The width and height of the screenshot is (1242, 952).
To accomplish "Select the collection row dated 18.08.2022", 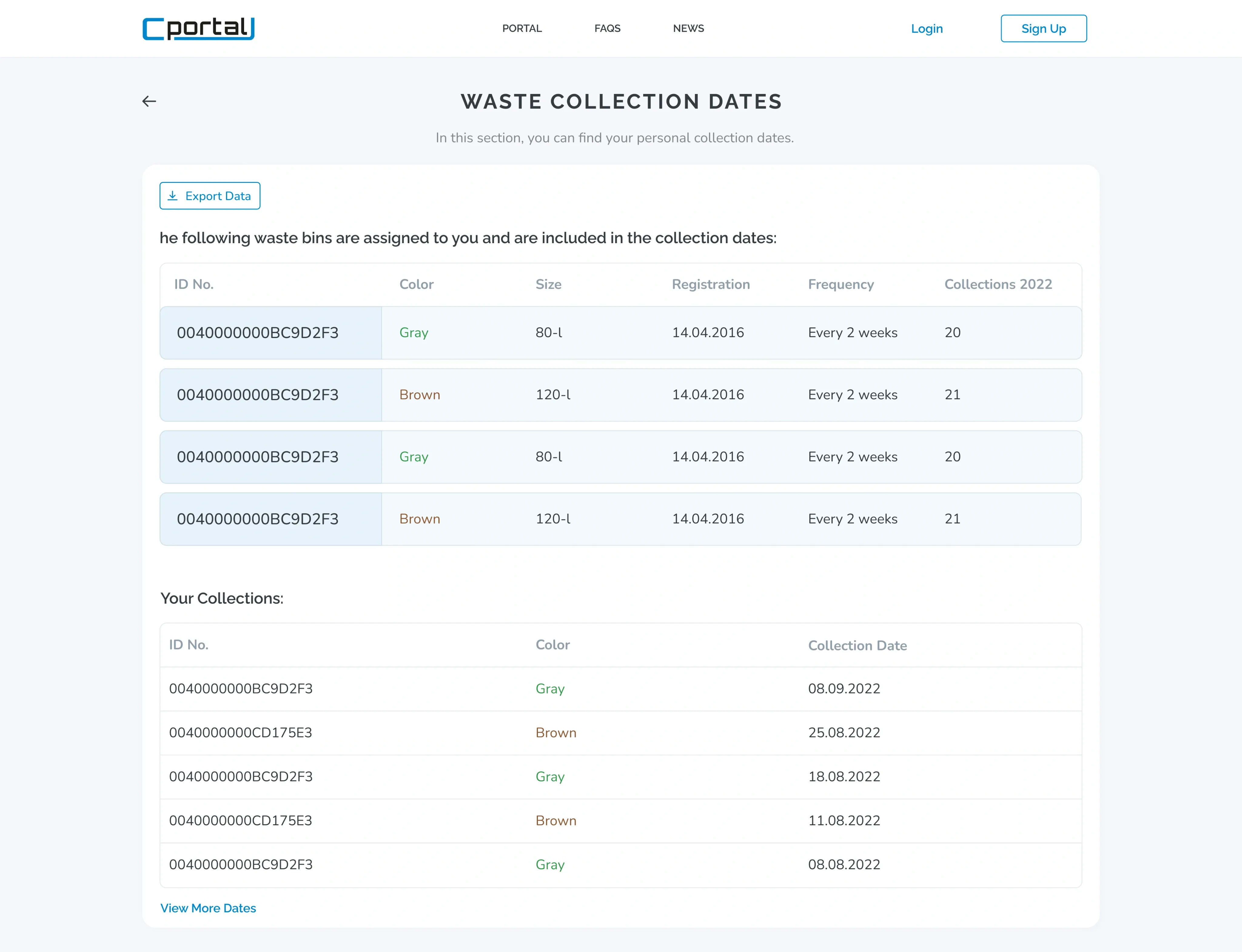I will [x=620, y=776].
